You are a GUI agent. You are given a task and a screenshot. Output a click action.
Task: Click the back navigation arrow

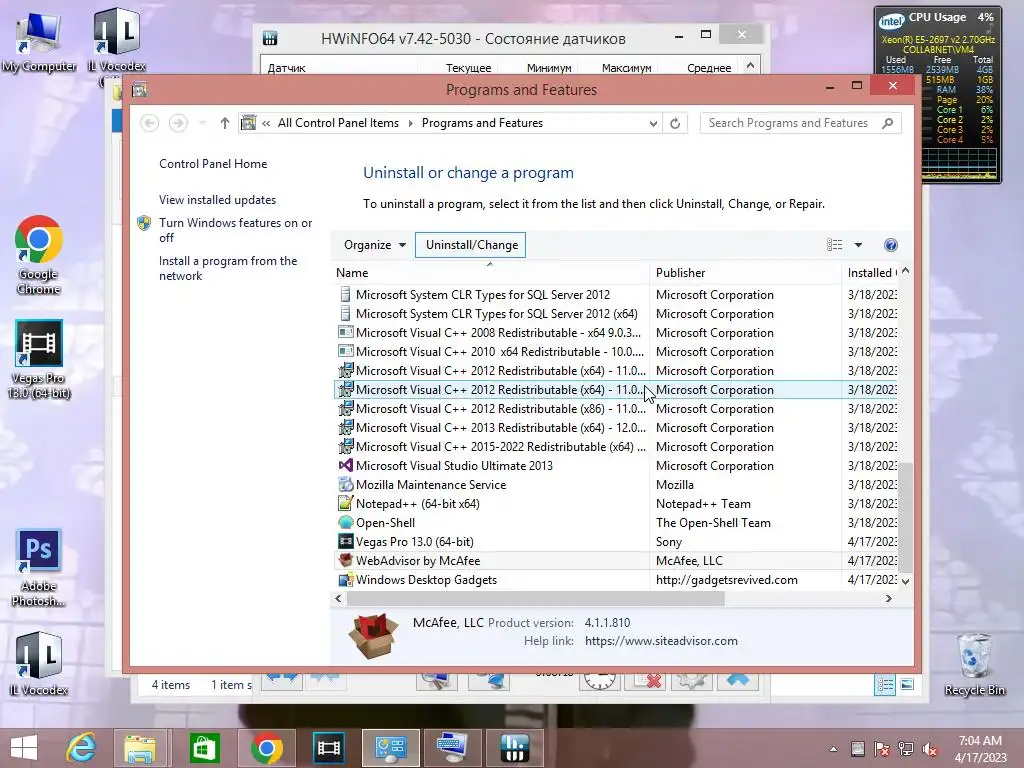tap(150, 123)
